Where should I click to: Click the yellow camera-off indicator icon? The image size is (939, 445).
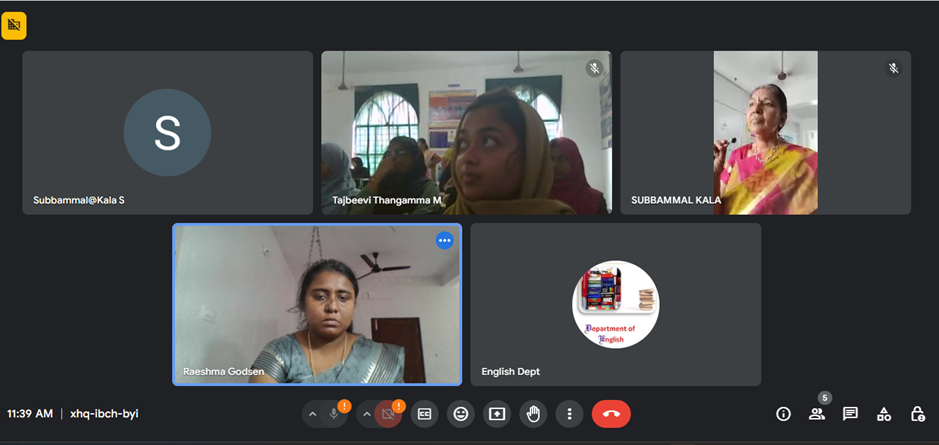tap(14, 26)
